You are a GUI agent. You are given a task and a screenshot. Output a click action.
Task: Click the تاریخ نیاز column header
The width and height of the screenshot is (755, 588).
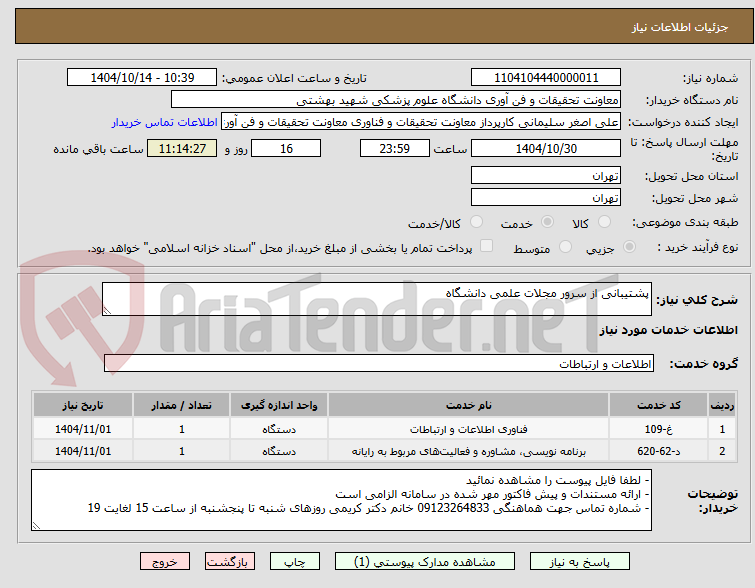83,405
